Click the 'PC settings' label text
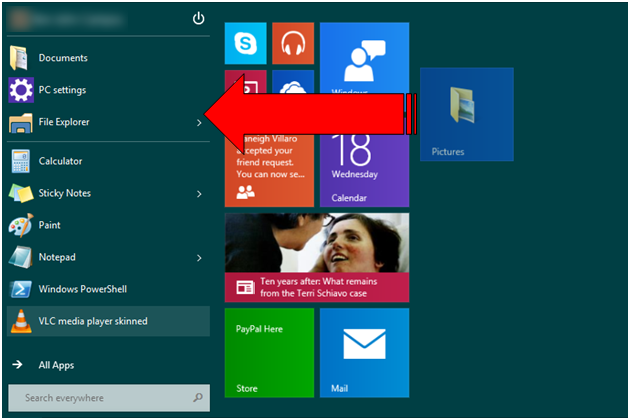 pos(62,90)
